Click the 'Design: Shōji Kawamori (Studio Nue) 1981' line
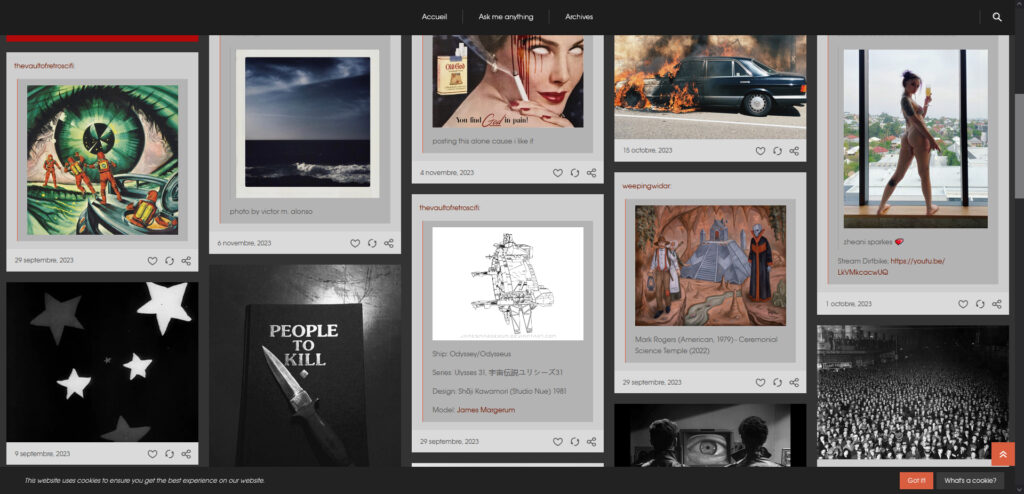1024x494 pixels. 499,391
